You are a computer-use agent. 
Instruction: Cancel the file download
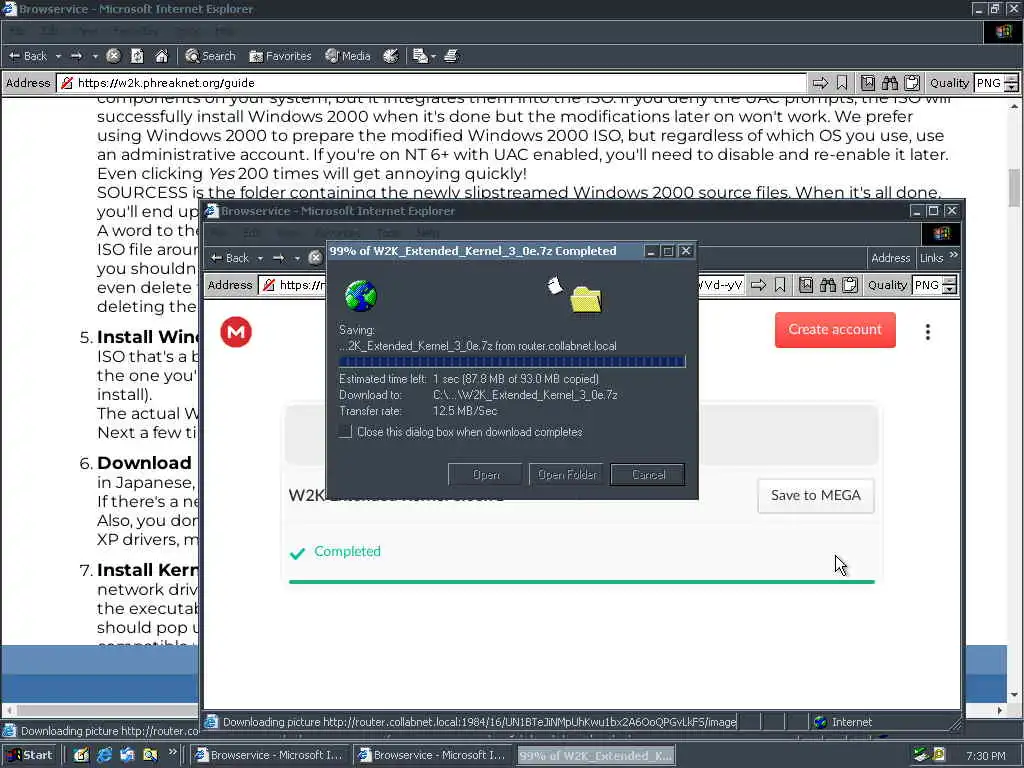pos(648,475)
